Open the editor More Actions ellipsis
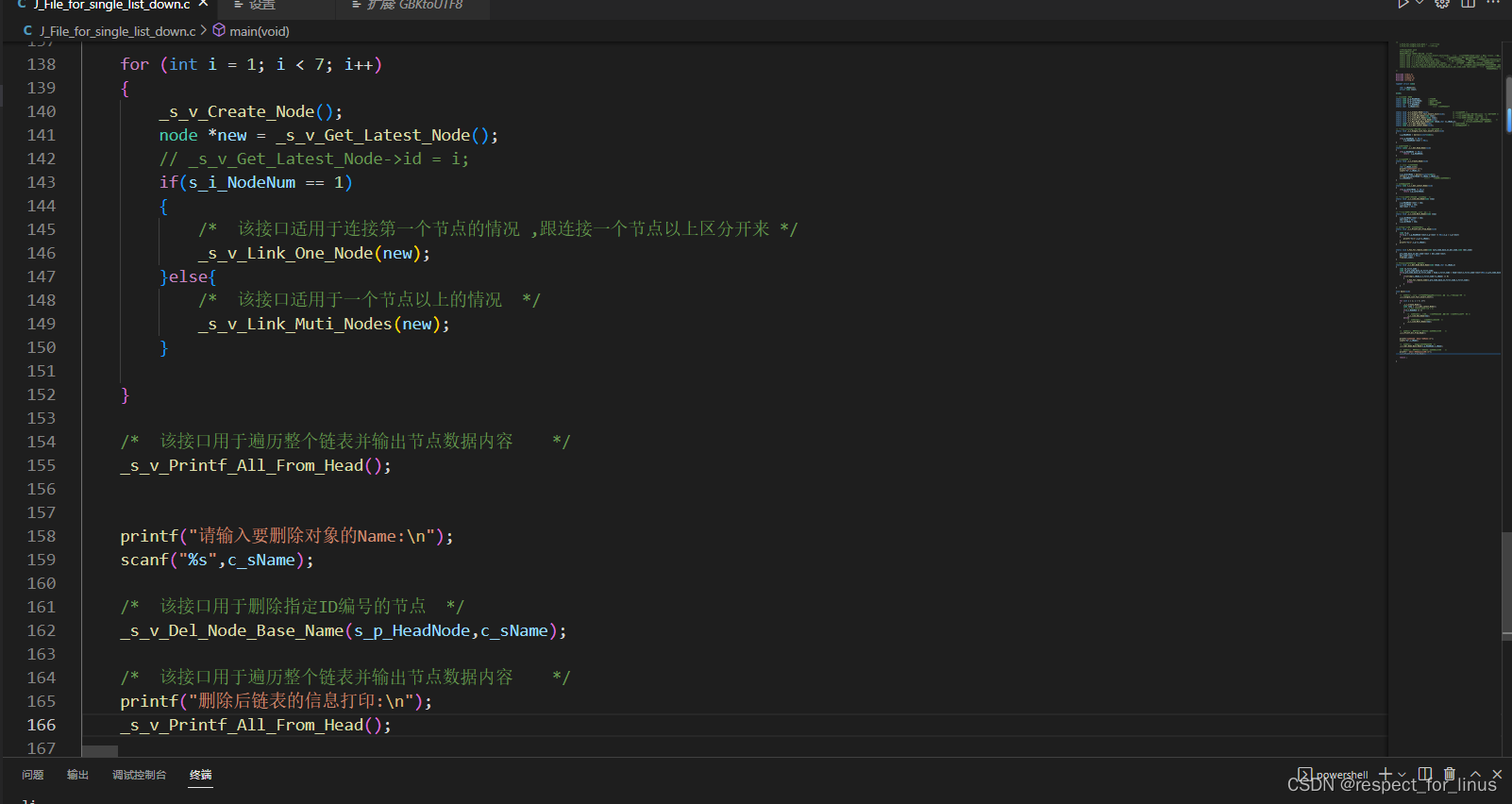The image size is (1512, 804). 1493,4
